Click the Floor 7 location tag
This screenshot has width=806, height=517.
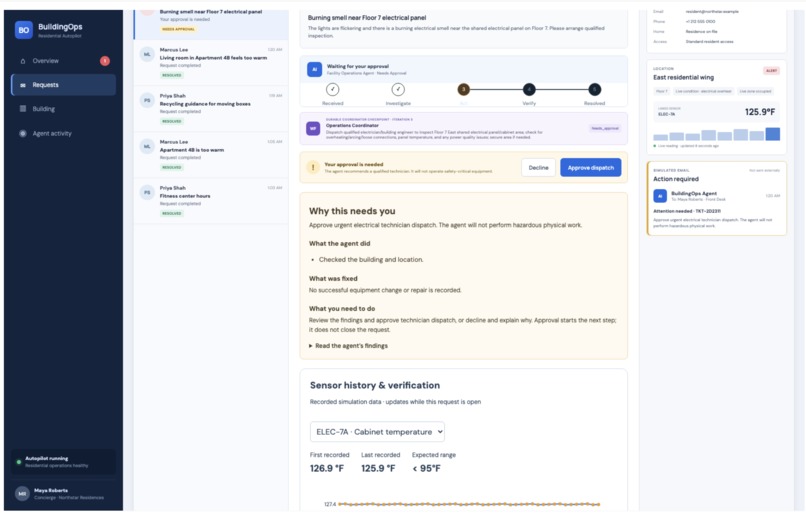(661, 91)
